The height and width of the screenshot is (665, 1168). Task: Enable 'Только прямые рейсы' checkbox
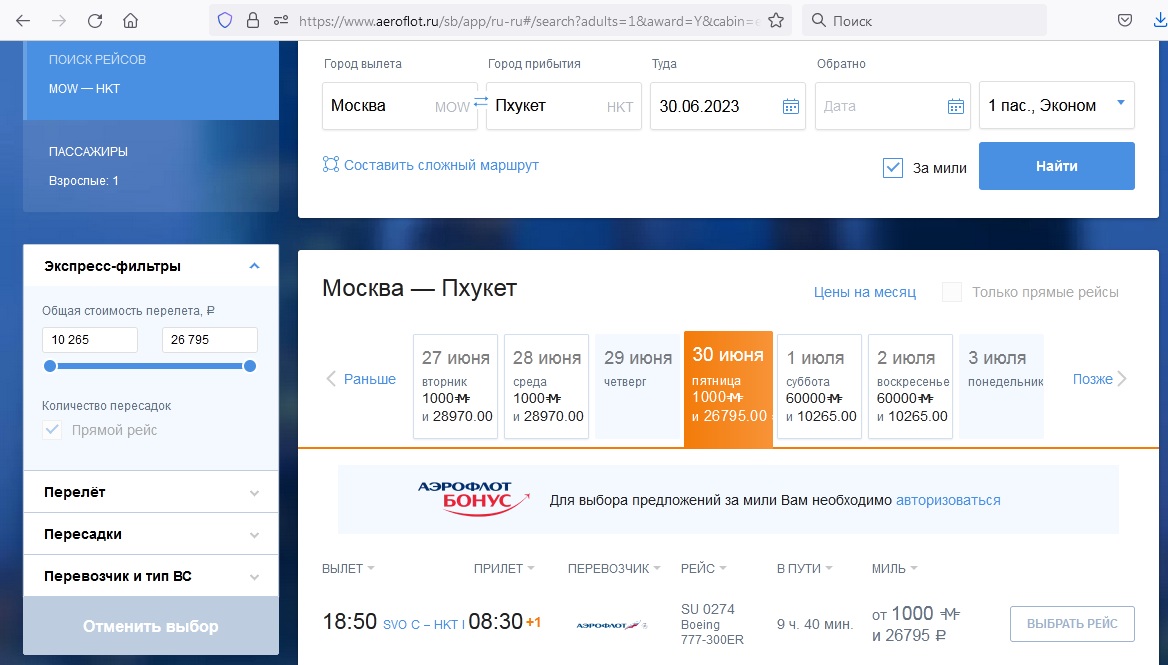click(952, 292)
